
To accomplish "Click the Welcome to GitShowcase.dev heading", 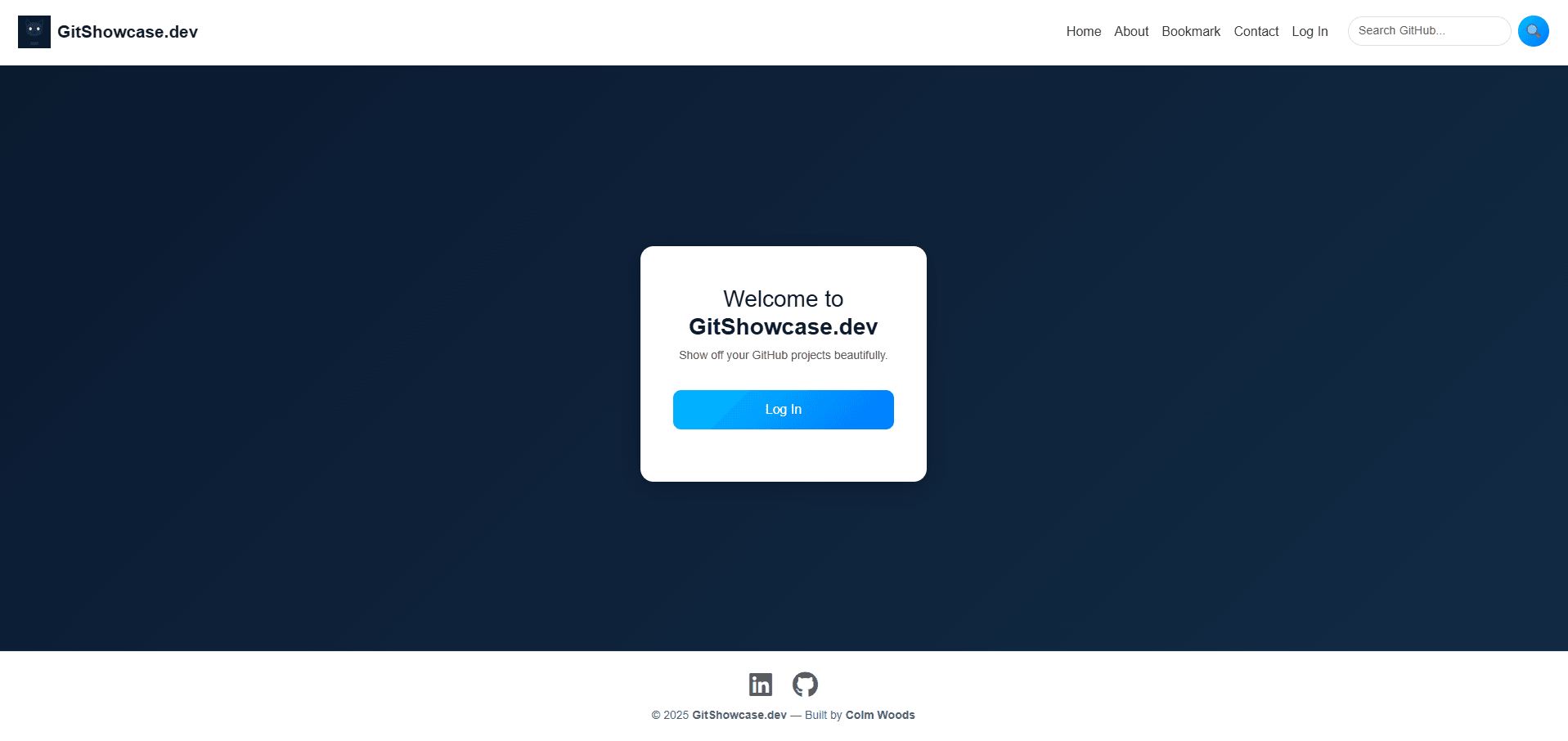I will [783, 312].
